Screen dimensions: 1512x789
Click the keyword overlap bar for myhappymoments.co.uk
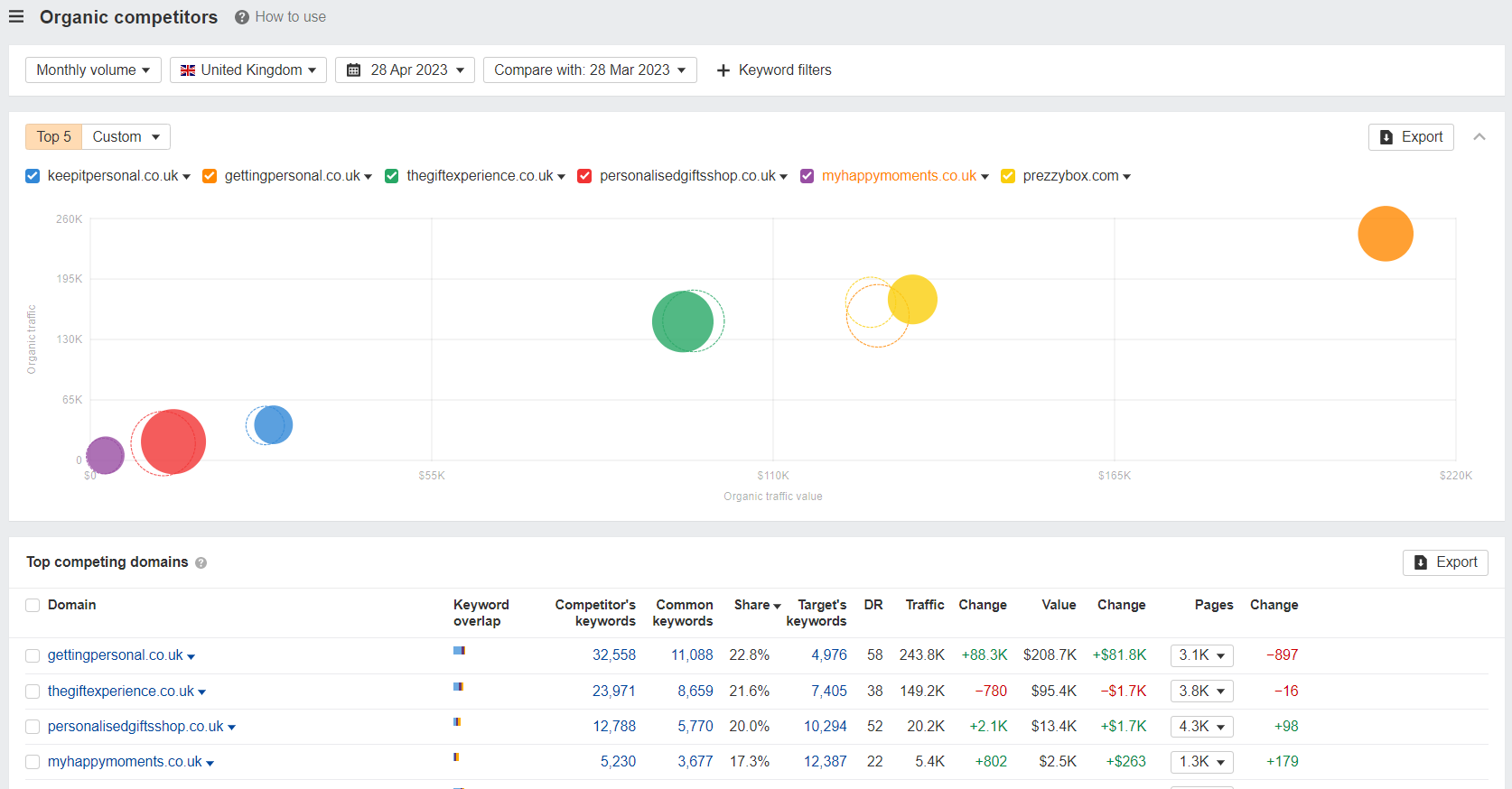pos(456,757)
